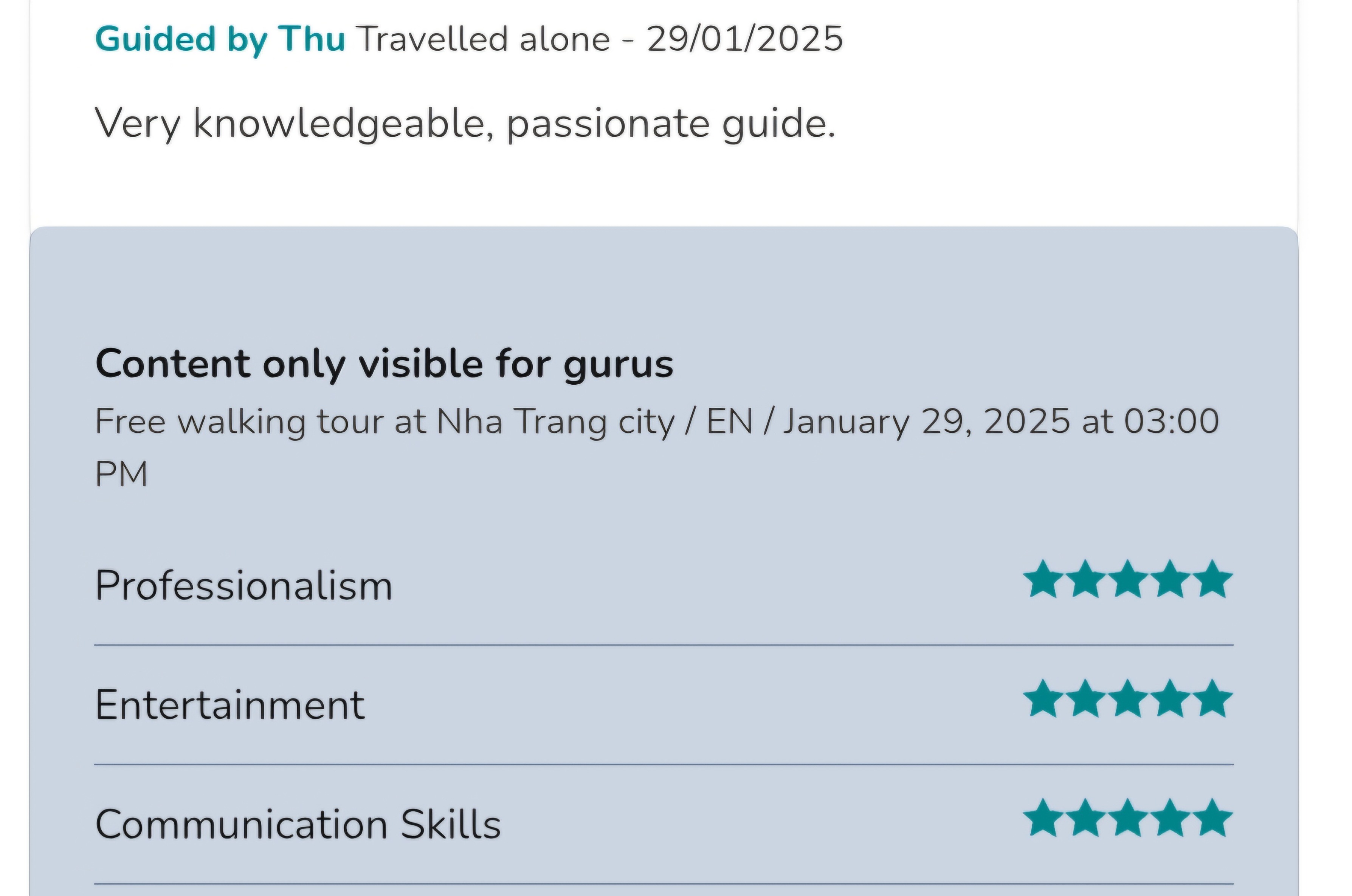Select the third Communication Skills star
This screenshot has height=896, width=1352.
[1128, 818]
